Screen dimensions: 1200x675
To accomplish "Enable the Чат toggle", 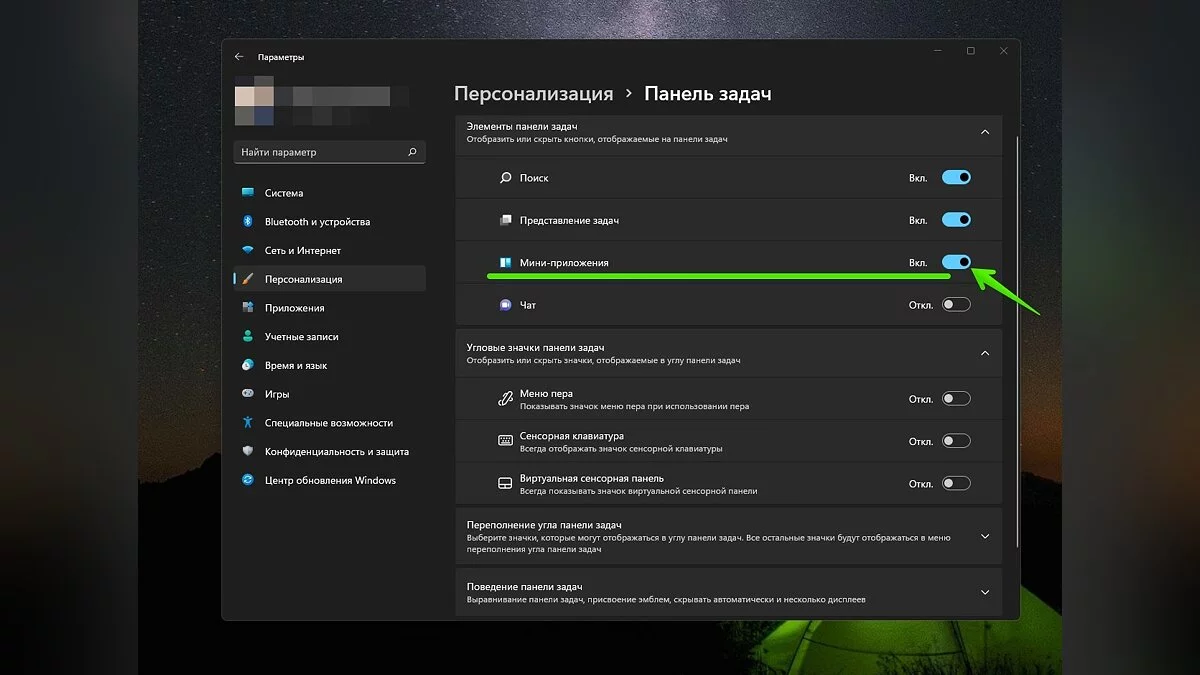I will coord(956,304).
